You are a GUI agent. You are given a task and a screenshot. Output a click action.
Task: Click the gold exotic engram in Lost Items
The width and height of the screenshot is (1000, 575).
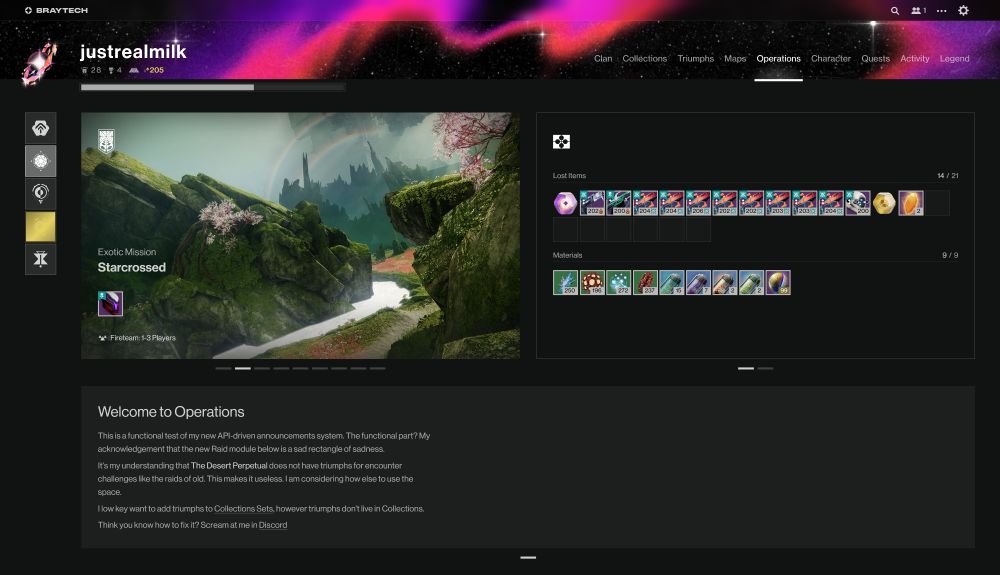point(885,203)
